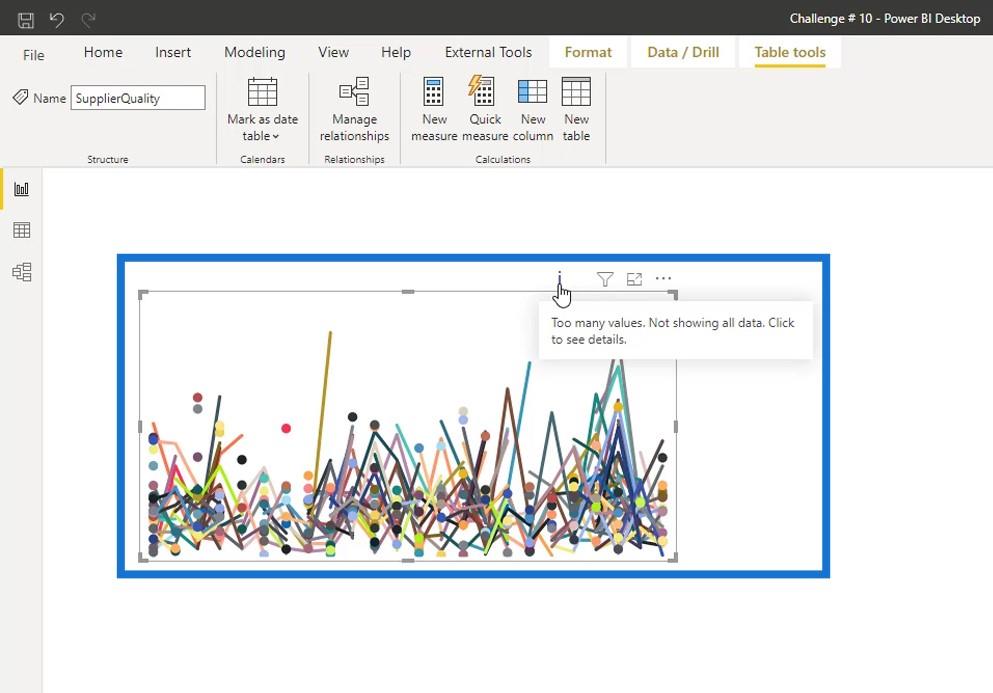993x693 pixels.
Task: Switch to the Format tab
Action: [x=588, y=53]
